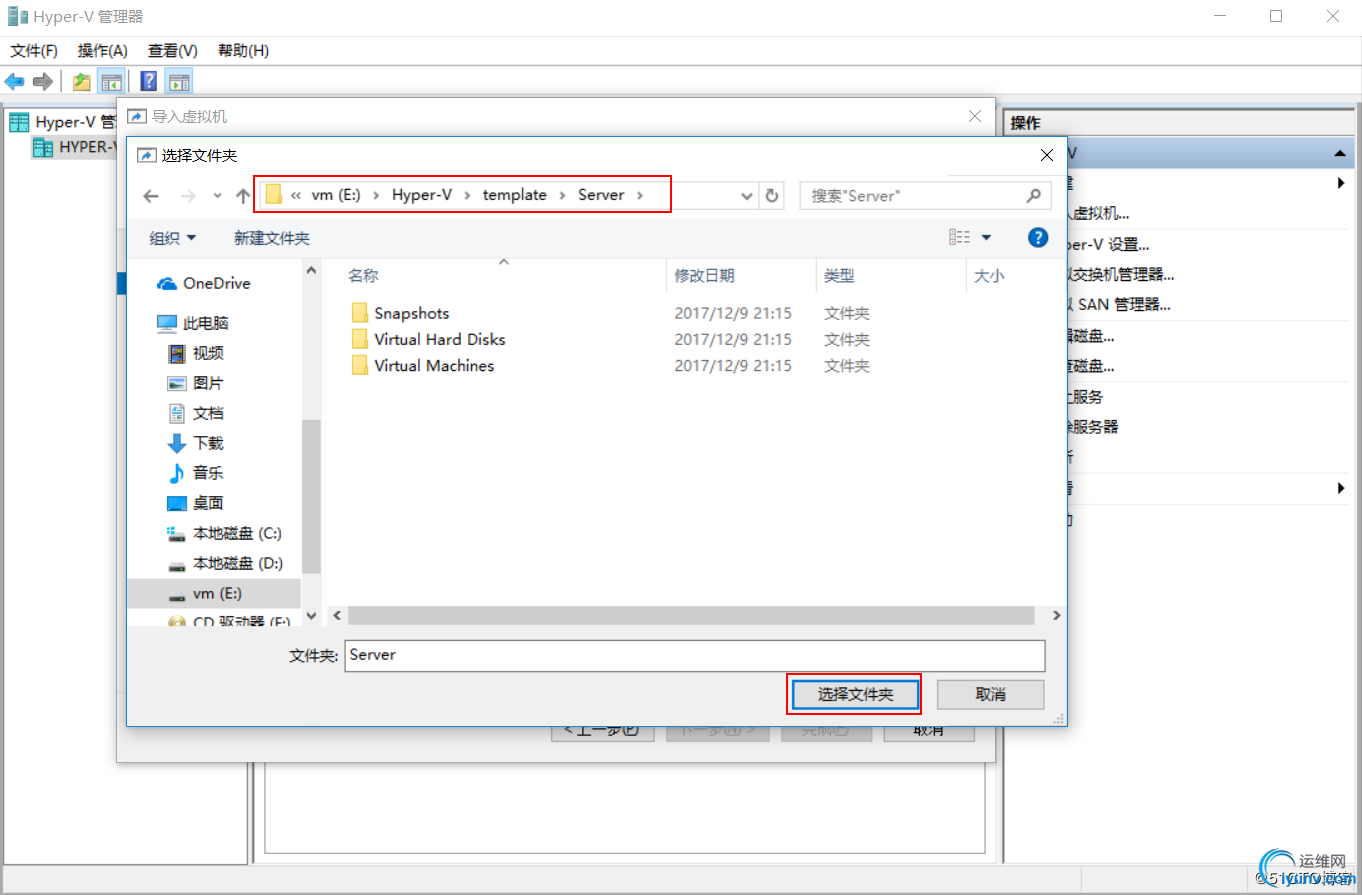Close the 导入虚拟机 wizard window
The width and height of the screenshot is (1362, 895).
pyautogui.click(x=975, y=117)
